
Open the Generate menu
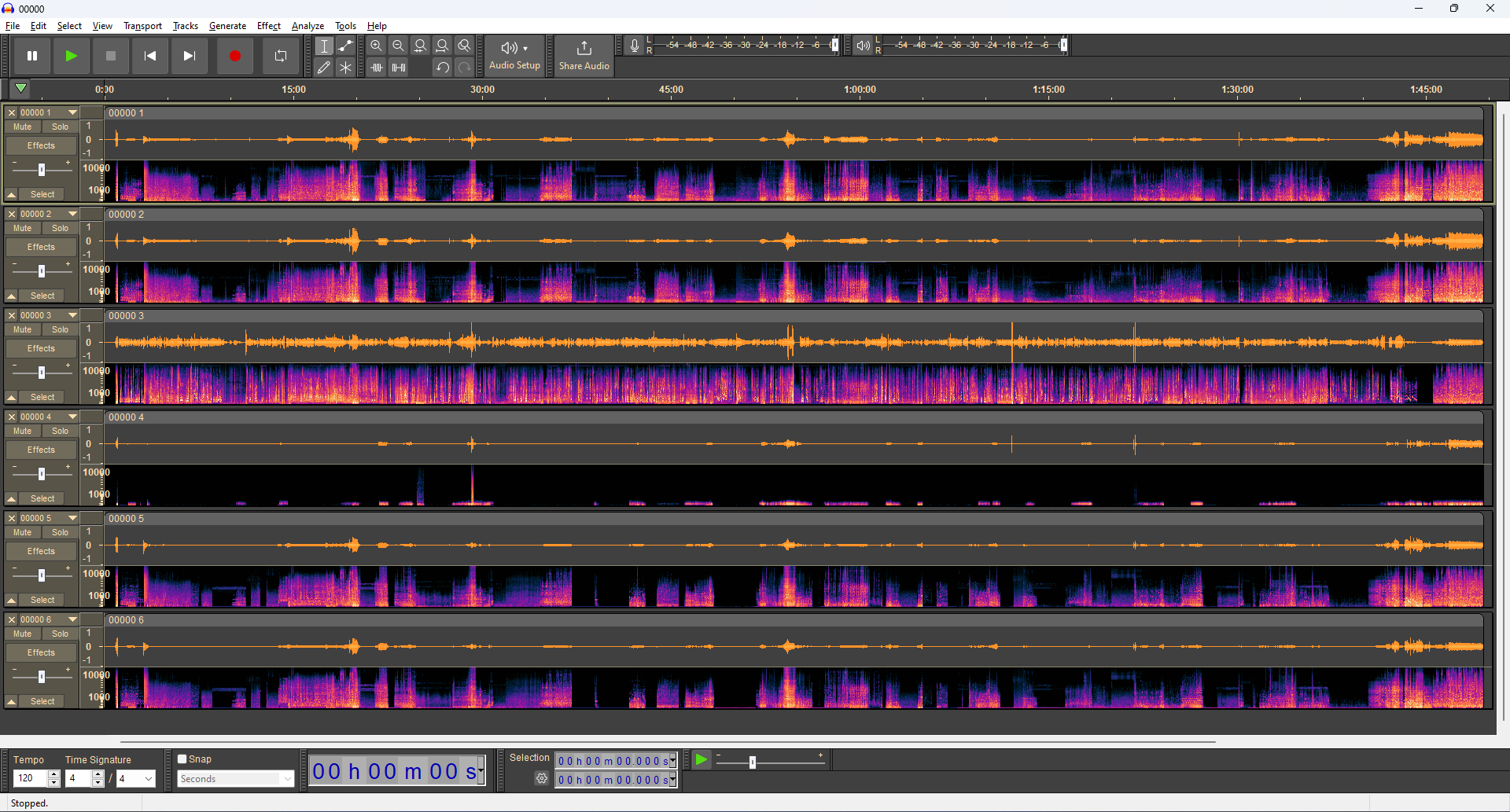(227, 26)
